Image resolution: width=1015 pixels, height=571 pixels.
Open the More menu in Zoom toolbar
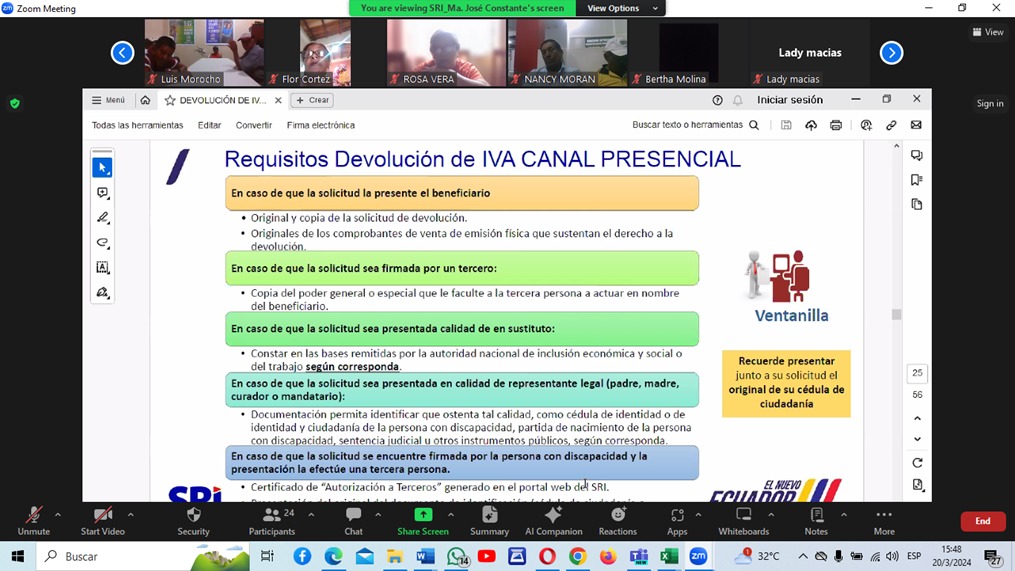(884, 520)
